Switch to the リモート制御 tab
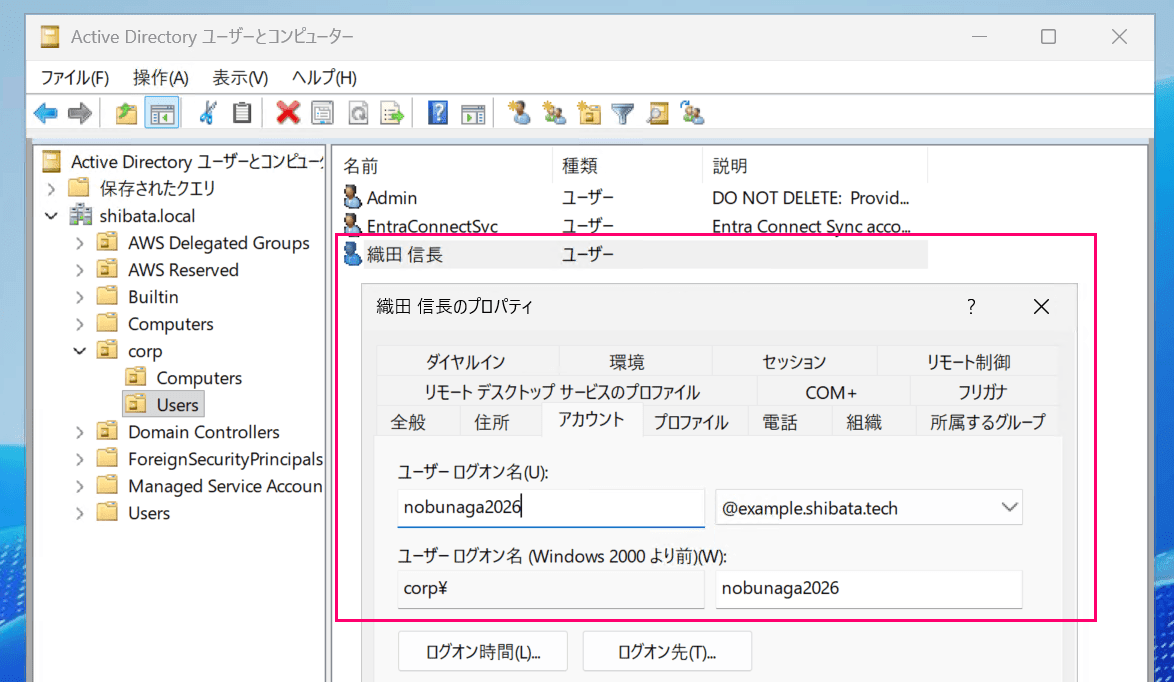 tap(968, 362)
